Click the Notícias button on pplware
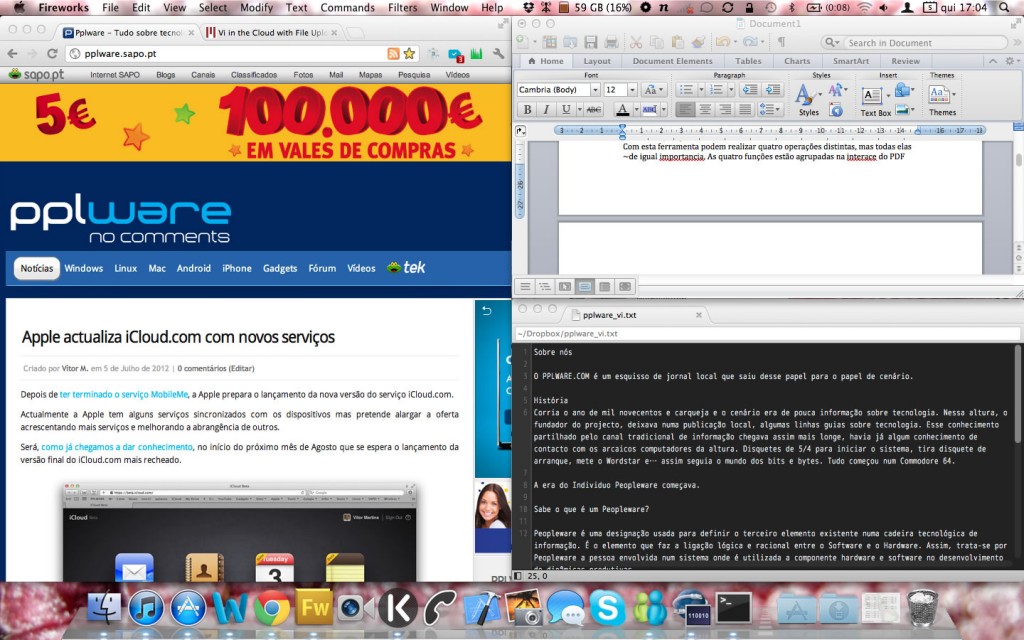 click(37, 268)
